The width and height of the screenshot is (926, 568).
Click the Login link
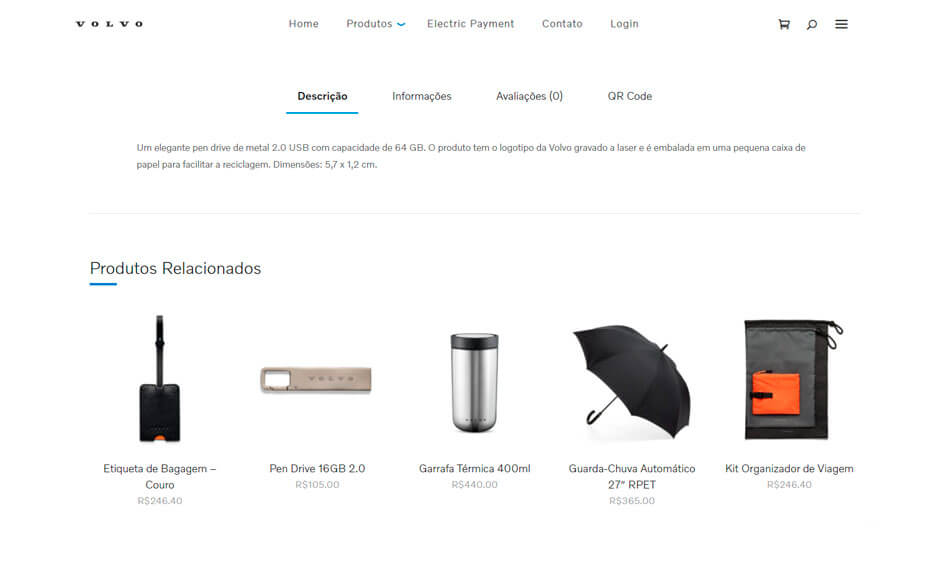(624, 24)
